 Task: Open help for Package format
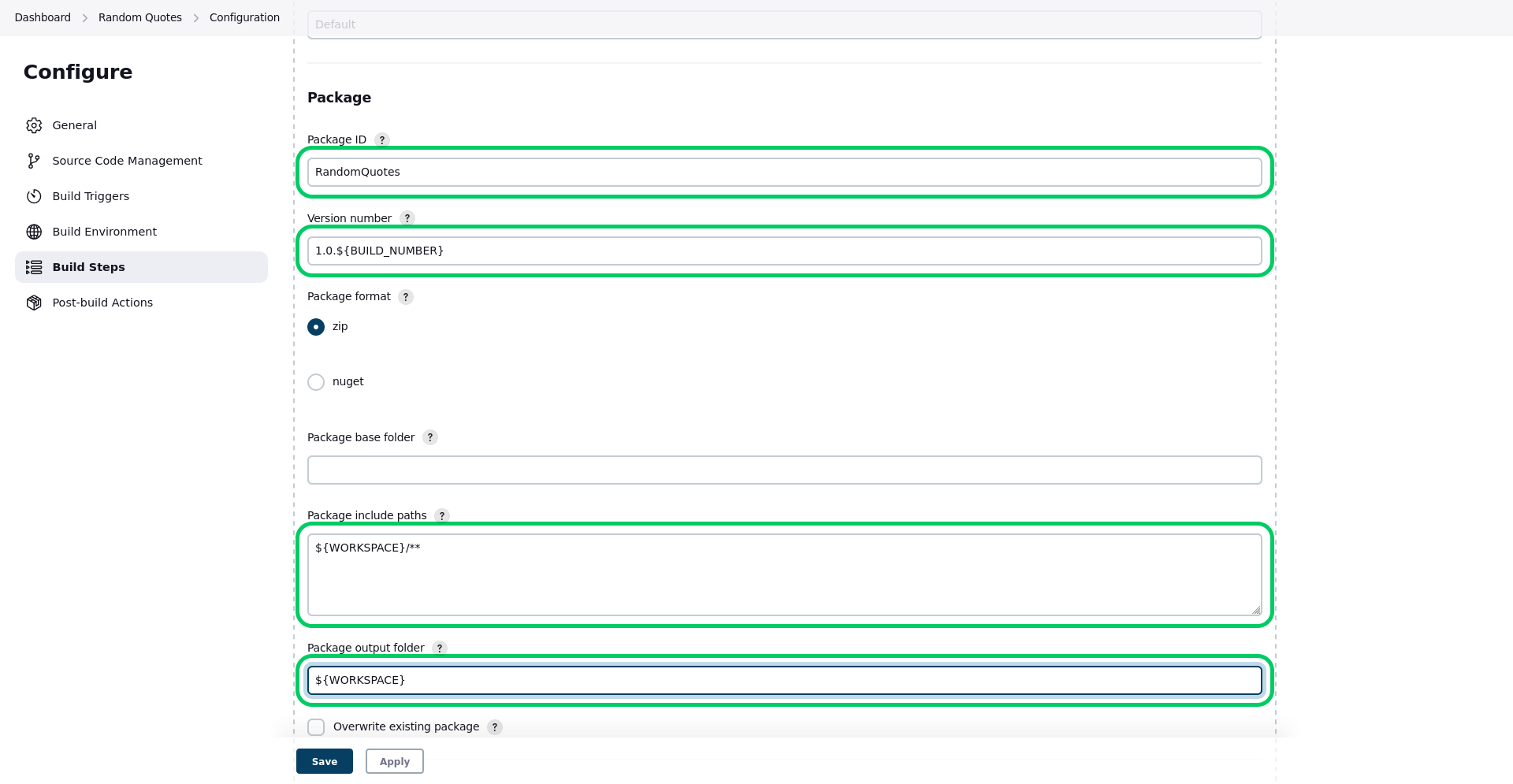pos(406,297)
